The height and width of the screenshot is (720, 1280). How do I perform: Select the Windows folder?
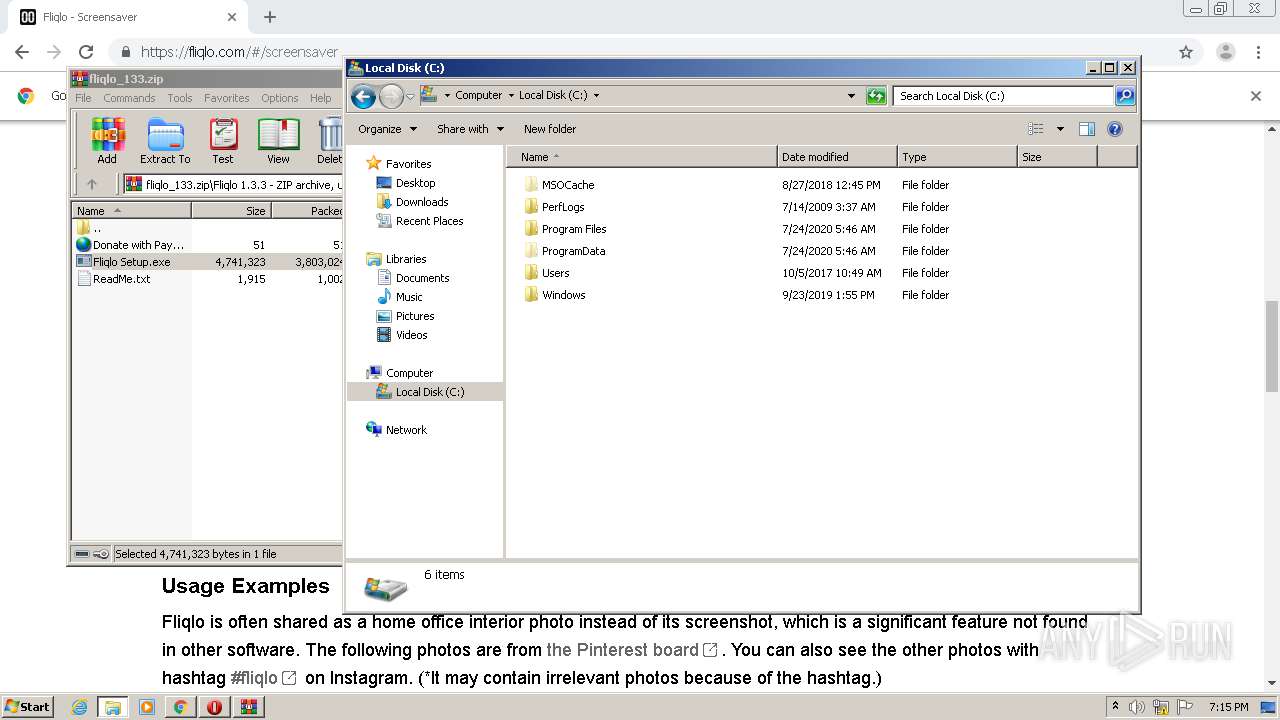(x=564, y=295)
